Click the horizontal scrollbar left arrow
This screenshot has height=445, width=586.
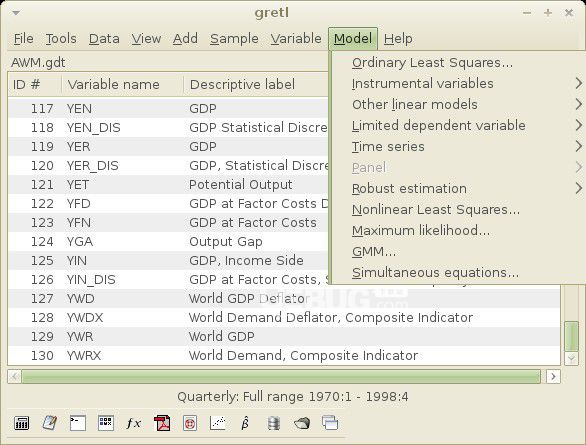point(14,376)
